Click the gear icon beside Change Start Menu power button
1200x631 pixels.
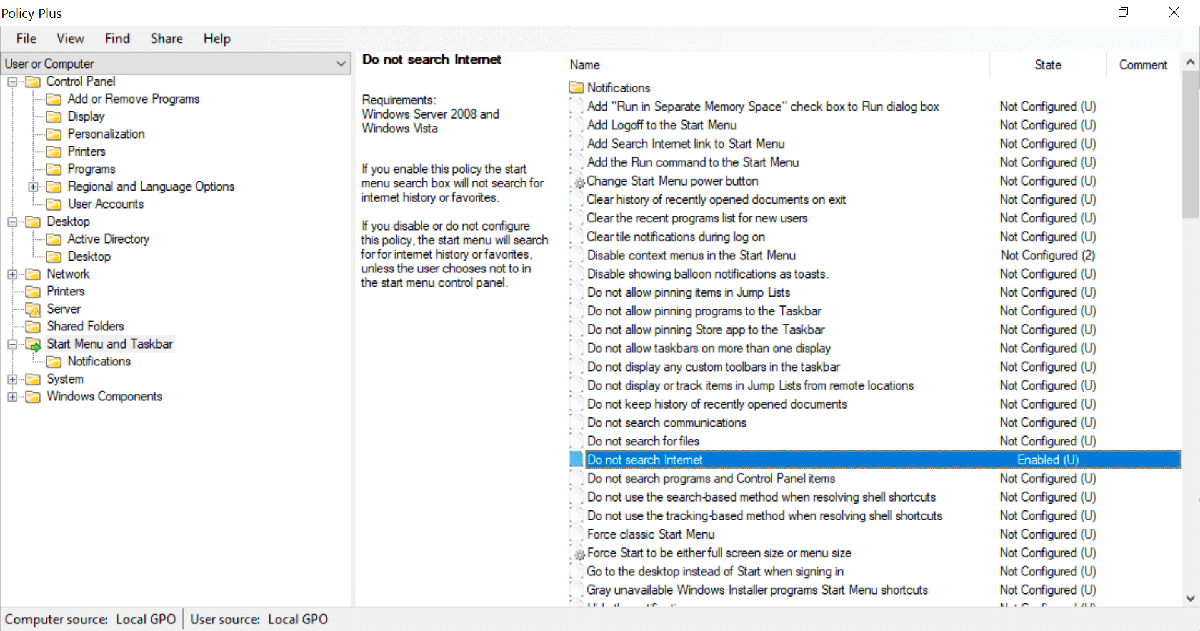click(577, 182)
